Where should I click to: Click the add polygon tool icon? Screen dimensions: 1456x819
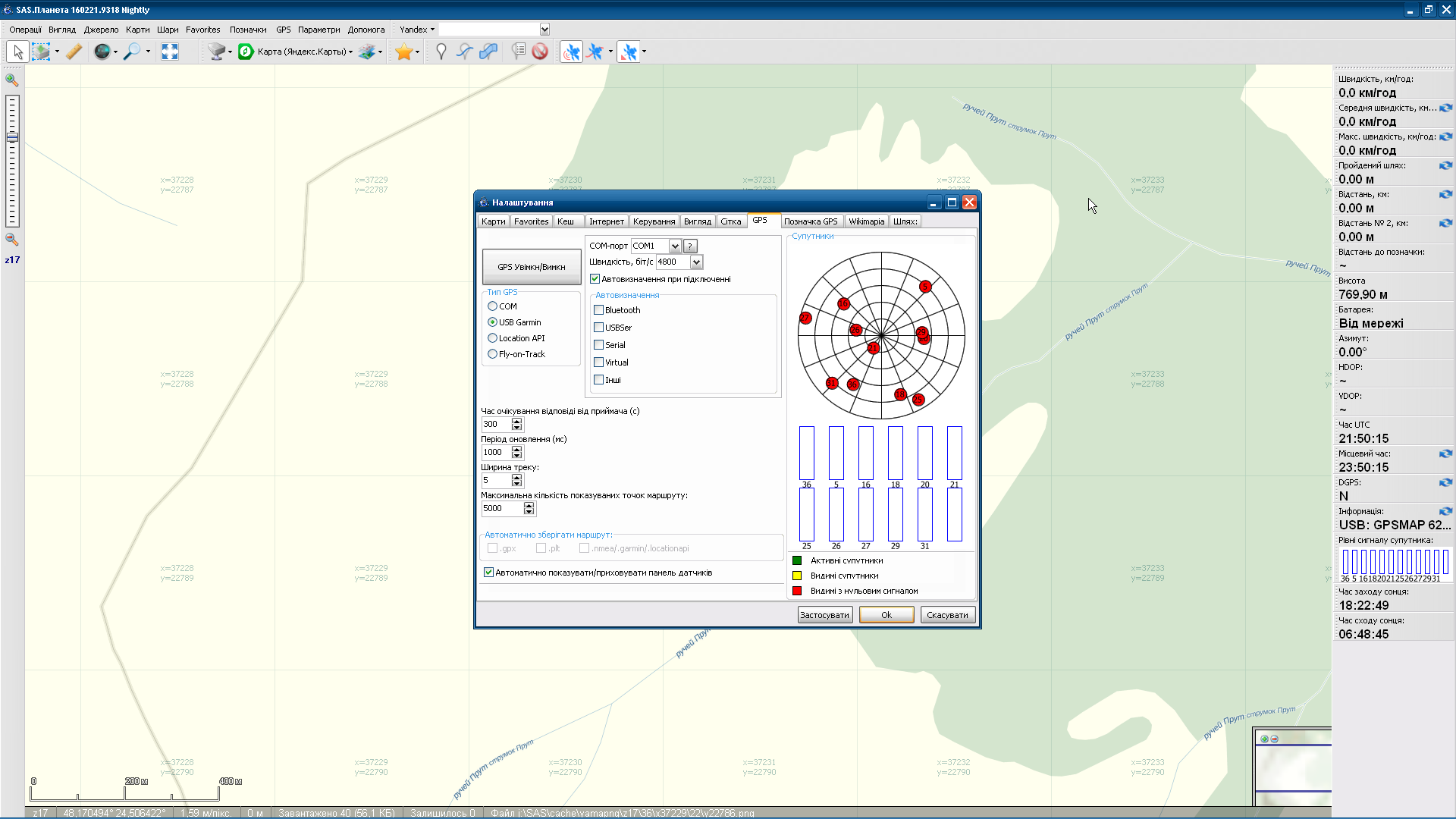click(x=488, y=52)
